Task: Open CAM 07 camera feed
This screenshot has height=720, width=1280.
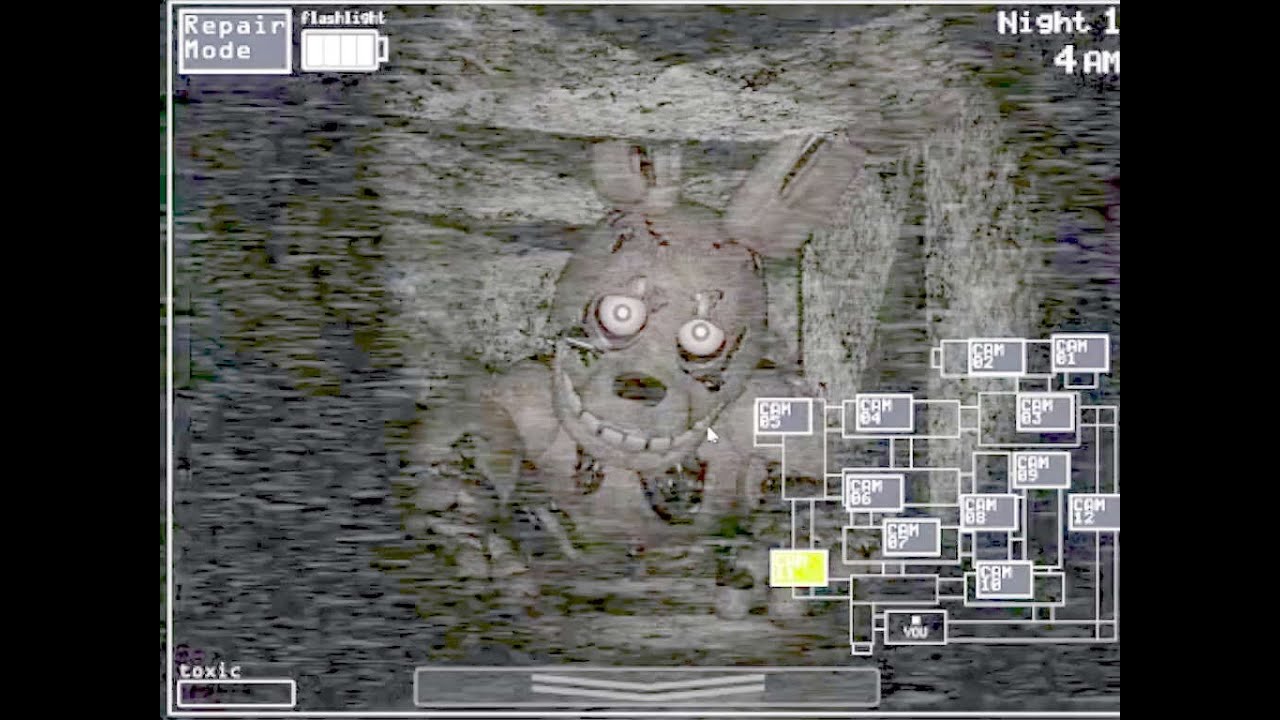Action: (911, 537)
